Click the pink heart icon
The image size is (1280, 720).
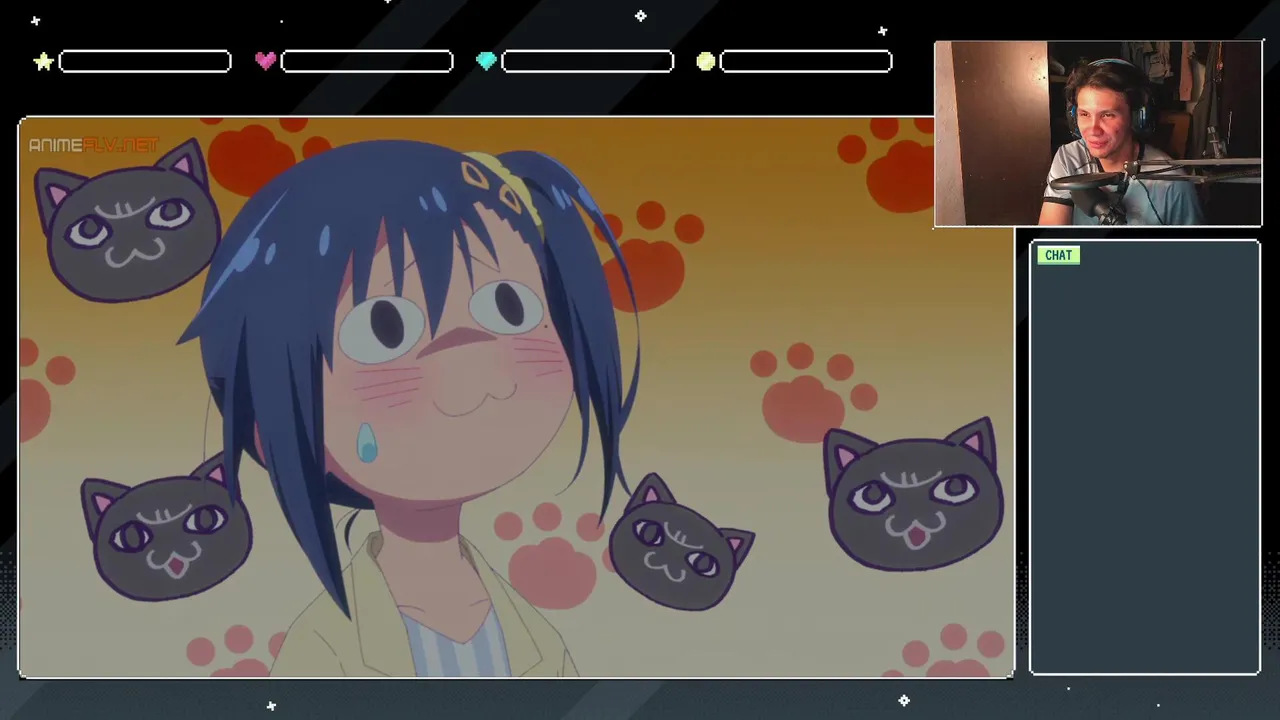point(265,61)
